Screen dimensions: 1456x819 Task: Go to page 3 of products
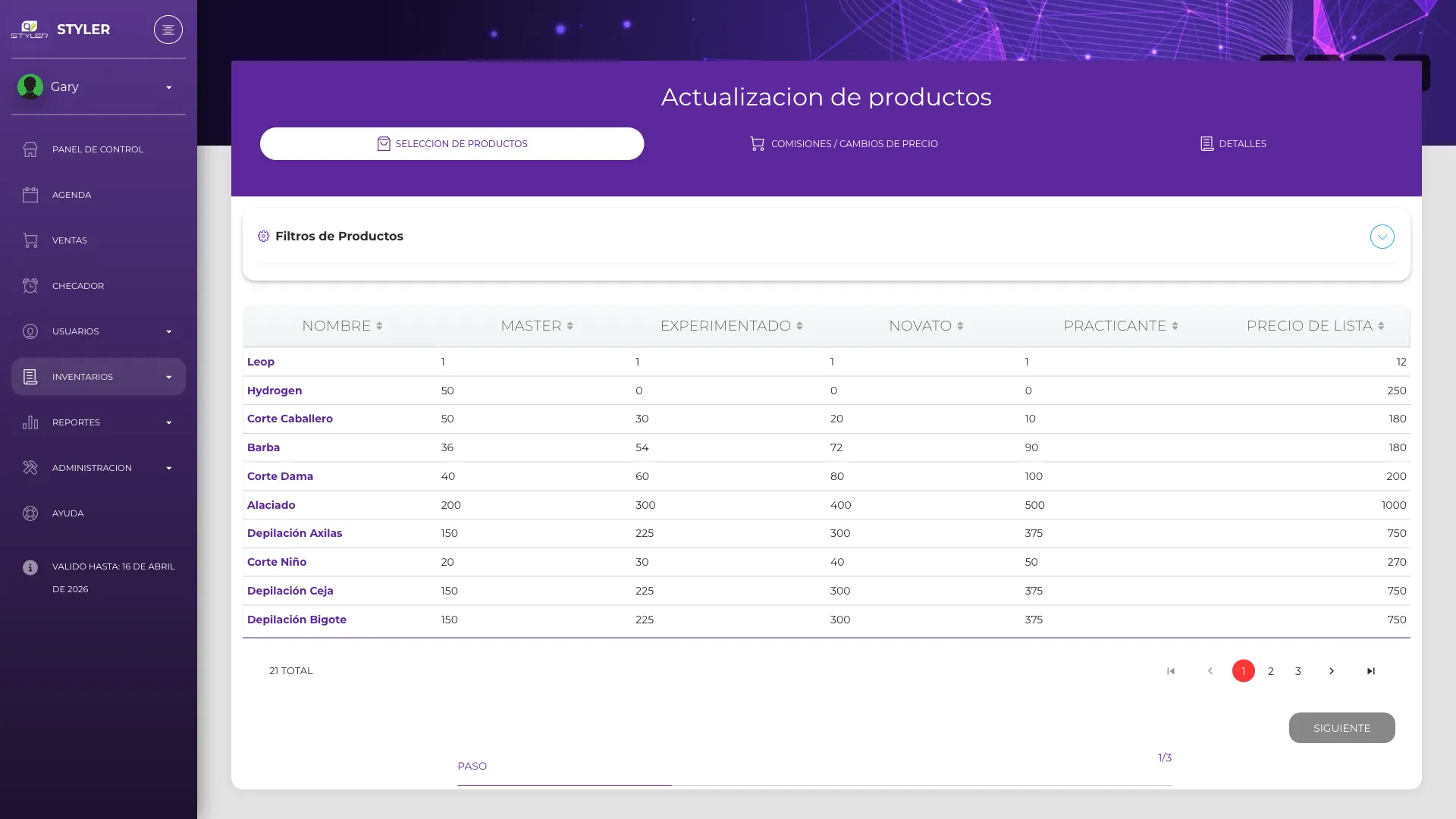[1298, 671]
